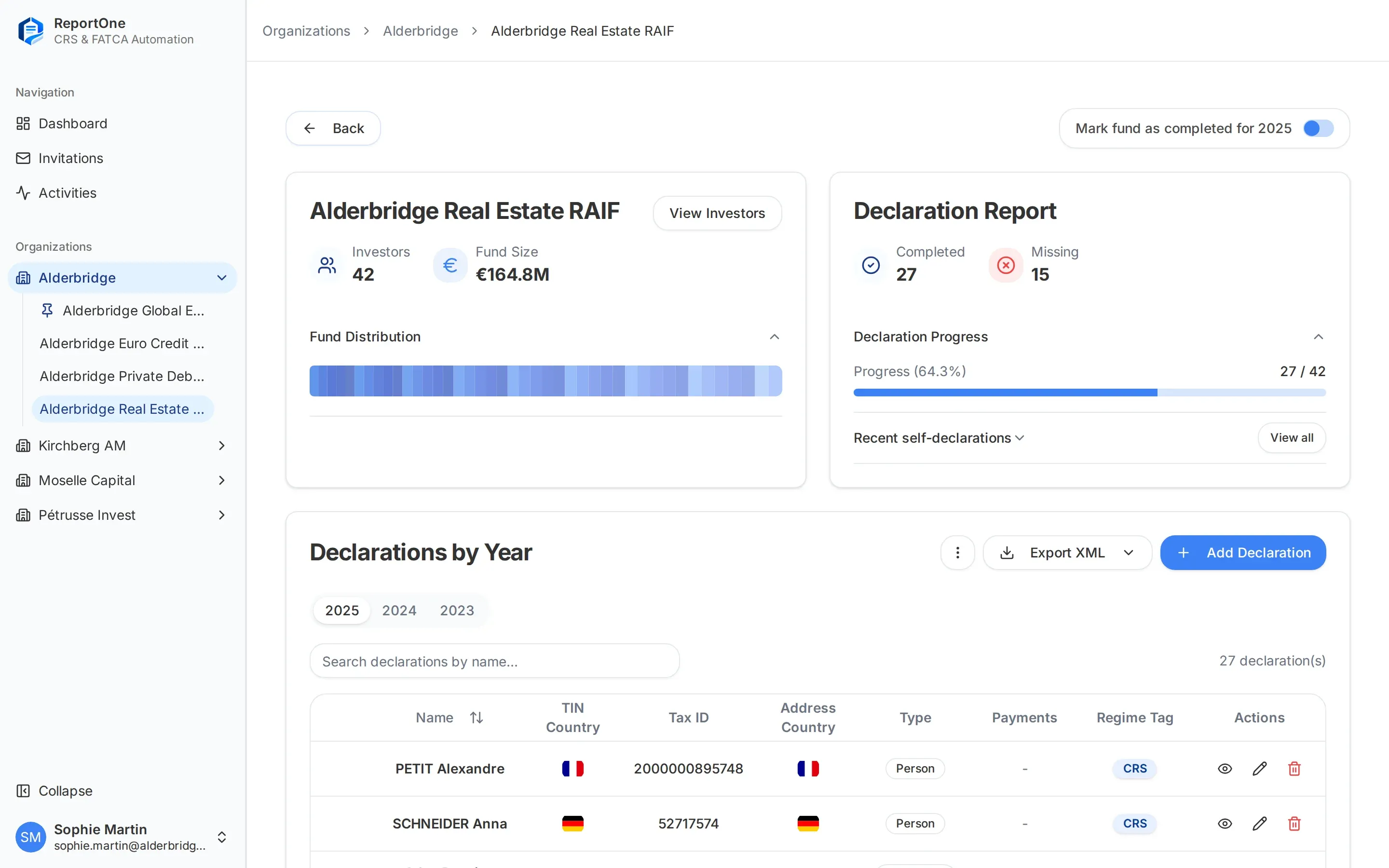View PETIT Alexandre declaration eye icon
Viewport: 1389px width, 868px height.
[1224, 769]
